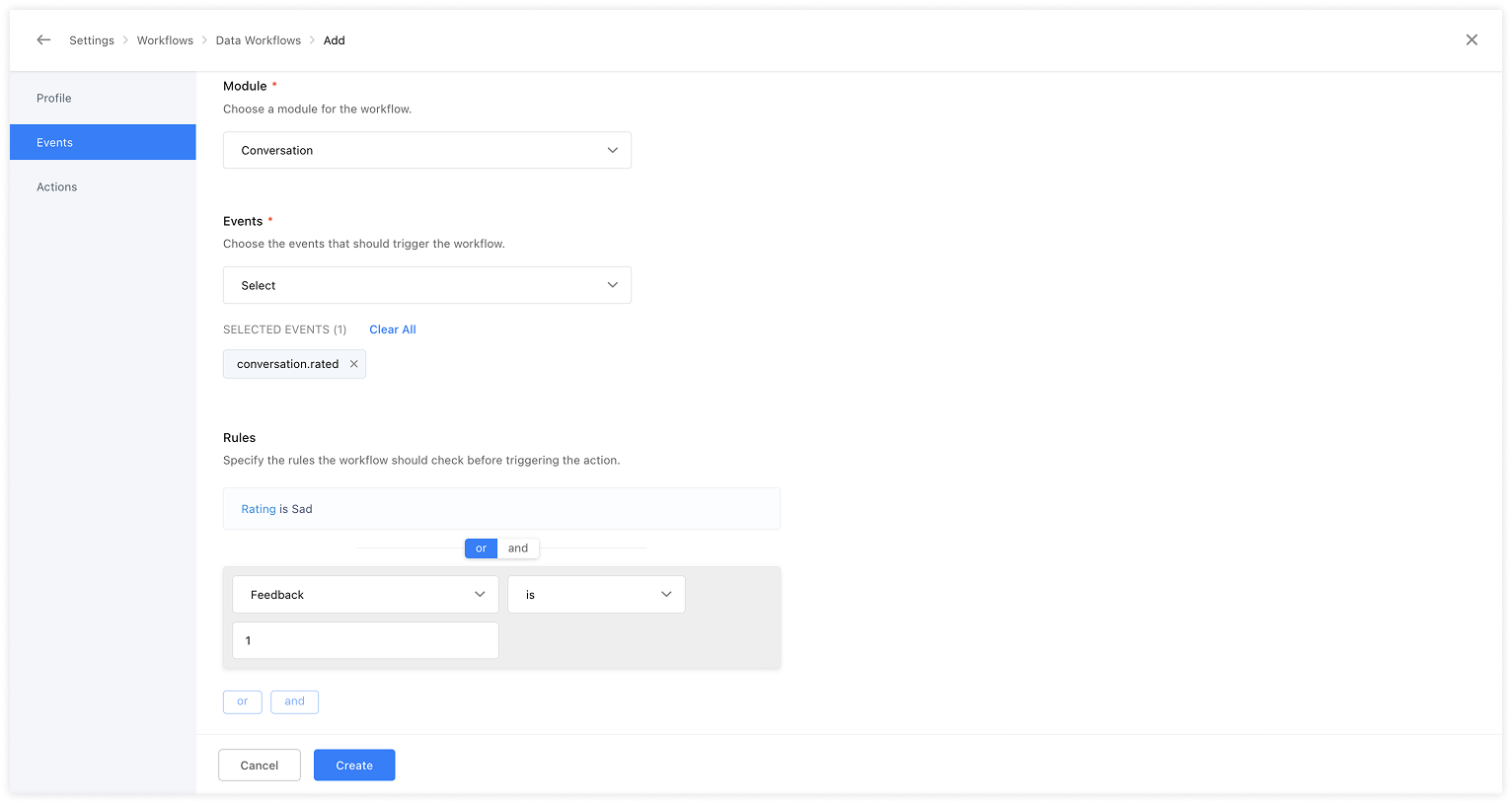Viewport: 1512px width, 804px height.
Task: Click the back arrow icon
Action: [43, 40]
